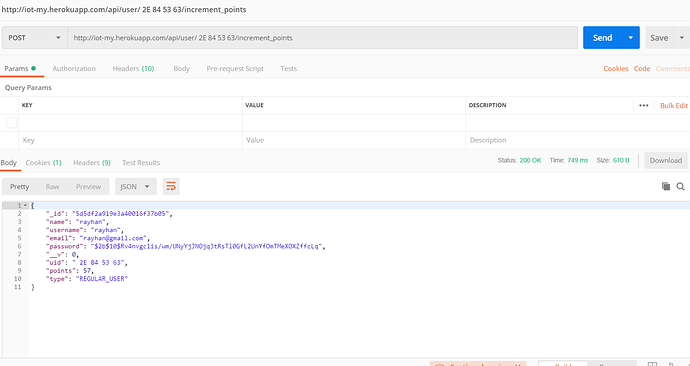This screenshot has width=690, height=366.
Task: Switch to the Authorization tab
Action: [74, 69]
